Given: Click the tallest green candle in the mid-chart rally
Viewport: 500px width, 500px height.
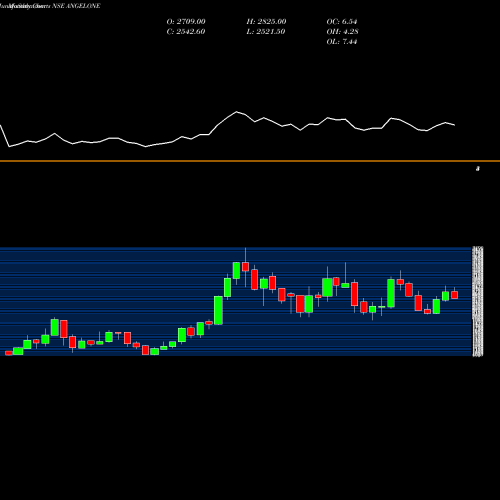Looking at the screenshot, I should [218, 310].
